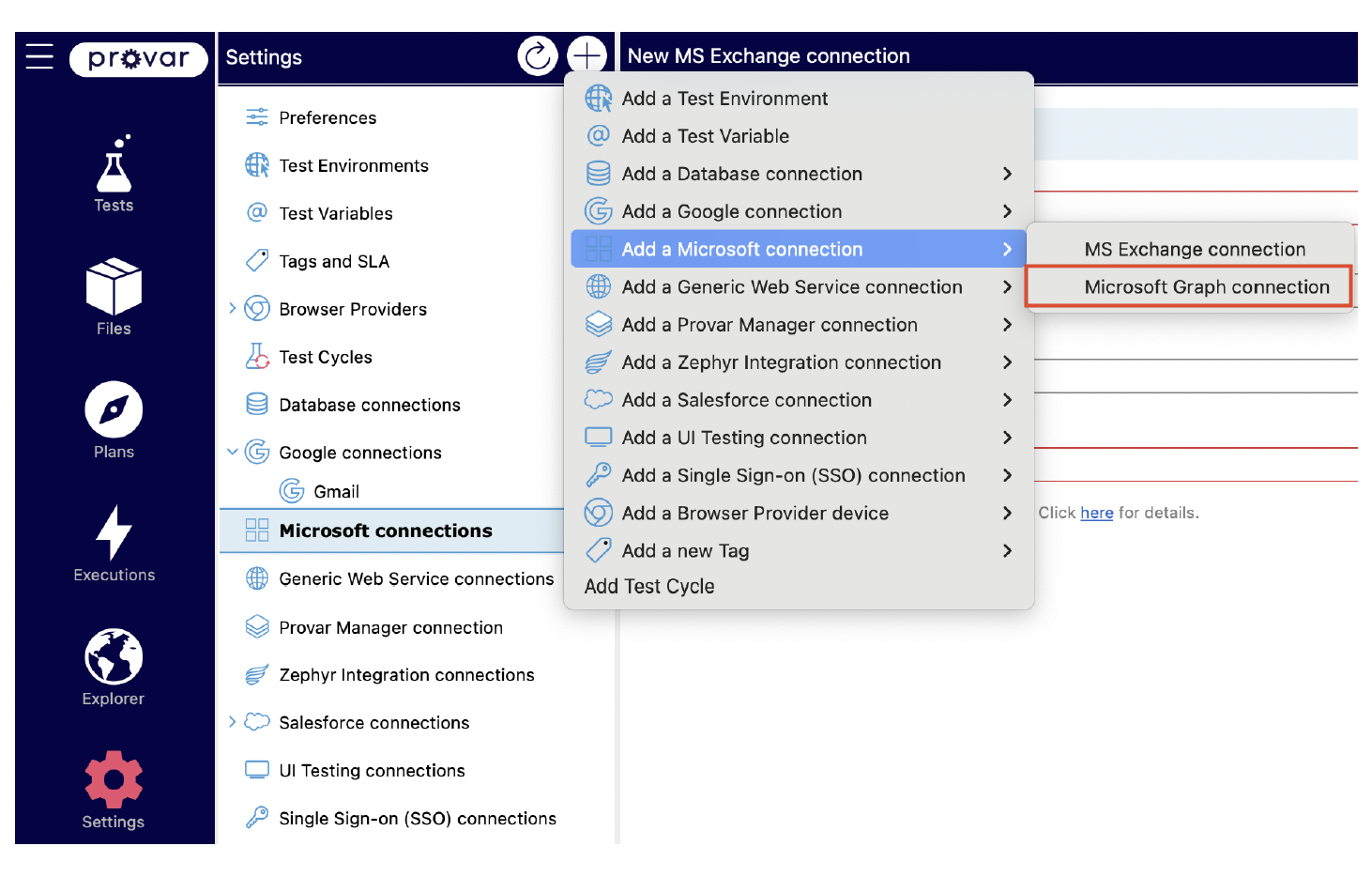1372x877 pixels.
Task: Collapse the Google connections tree node
Action: coord(233,452)
